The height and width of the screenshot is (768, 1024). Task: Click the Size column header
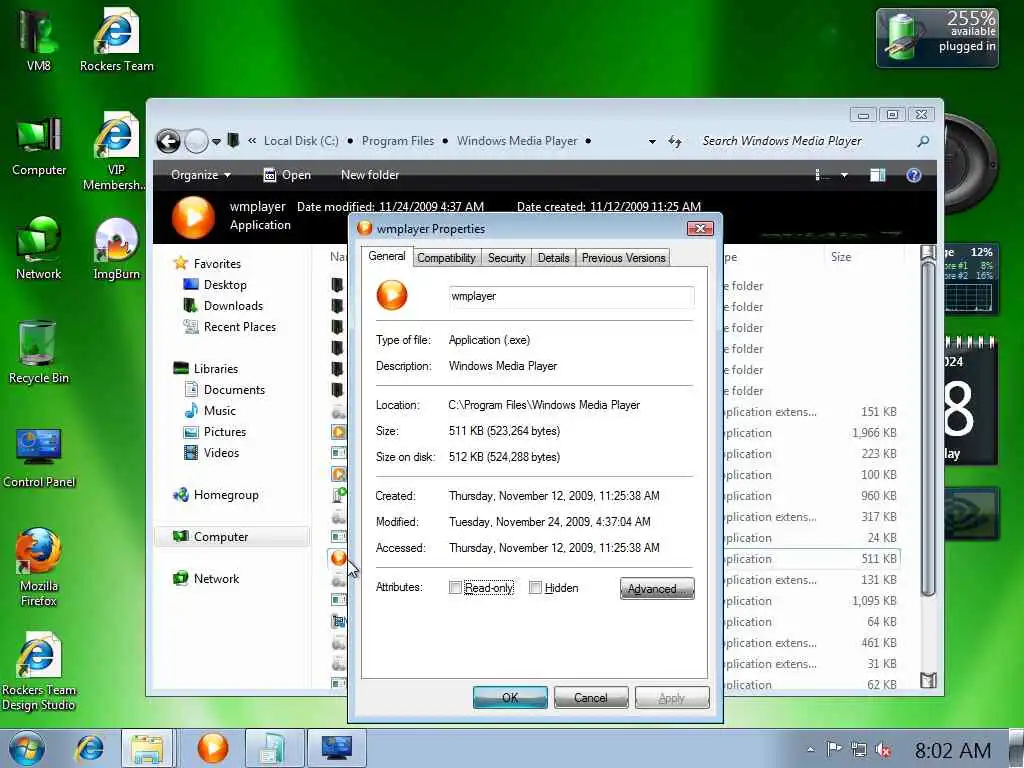(840, 257)
